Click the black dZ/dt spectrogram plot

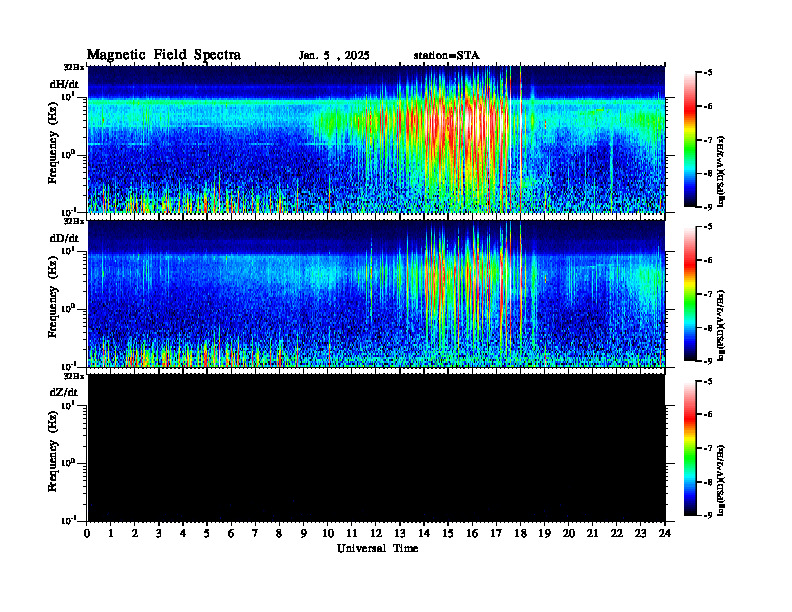pos(376,448)
